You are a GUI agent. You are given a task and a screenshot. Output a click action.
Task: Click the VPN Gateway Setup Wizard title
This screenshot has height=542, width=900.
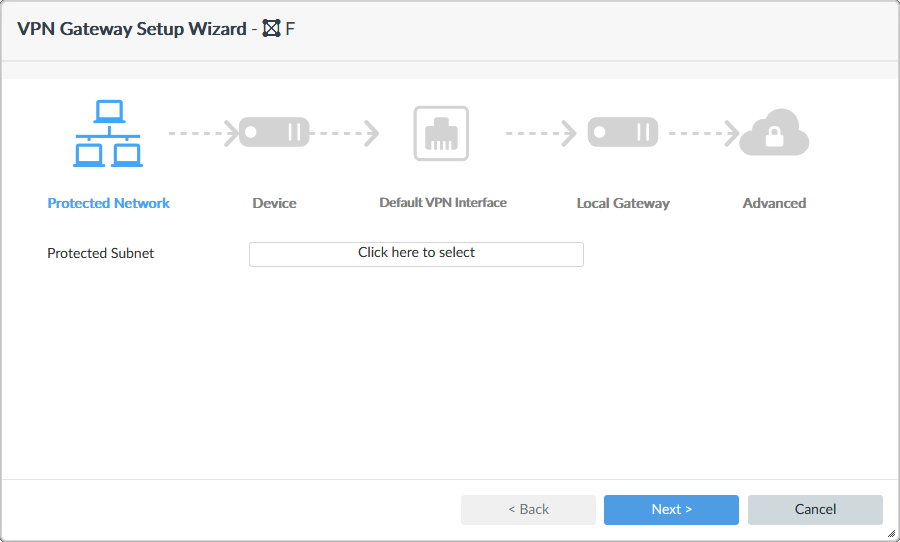(131, 29)
